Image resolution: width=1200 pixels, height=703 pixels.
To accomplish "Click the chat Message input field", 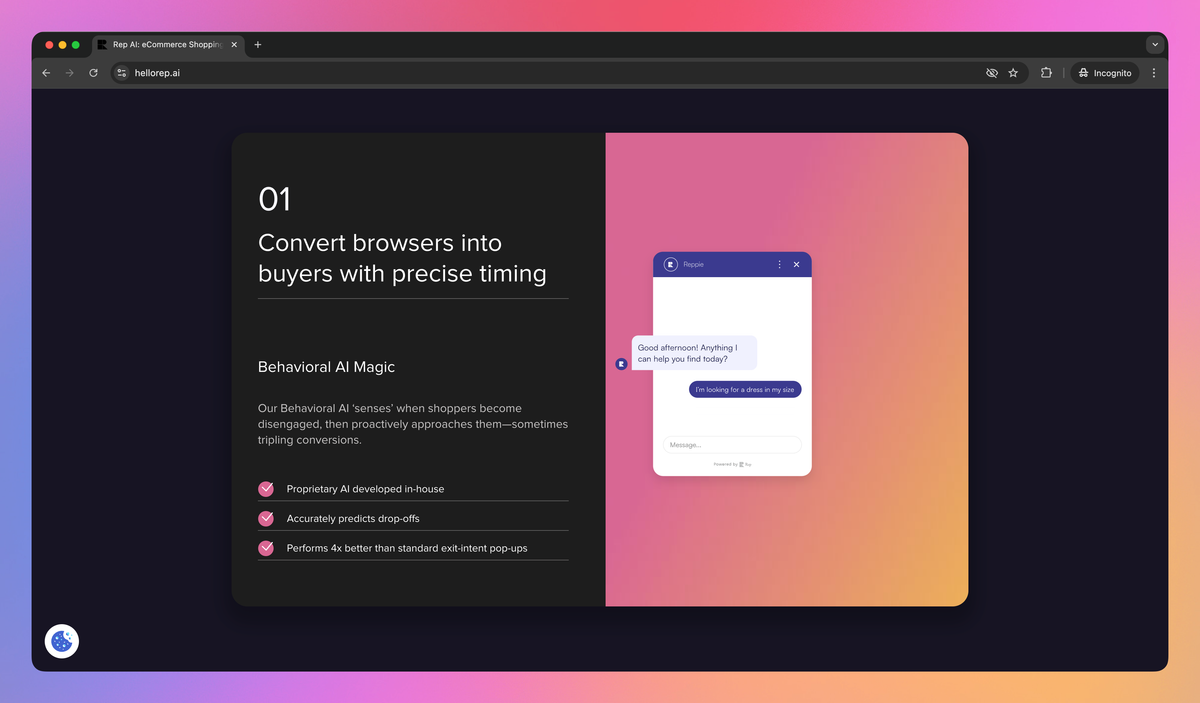I will [x=732, y=445].
